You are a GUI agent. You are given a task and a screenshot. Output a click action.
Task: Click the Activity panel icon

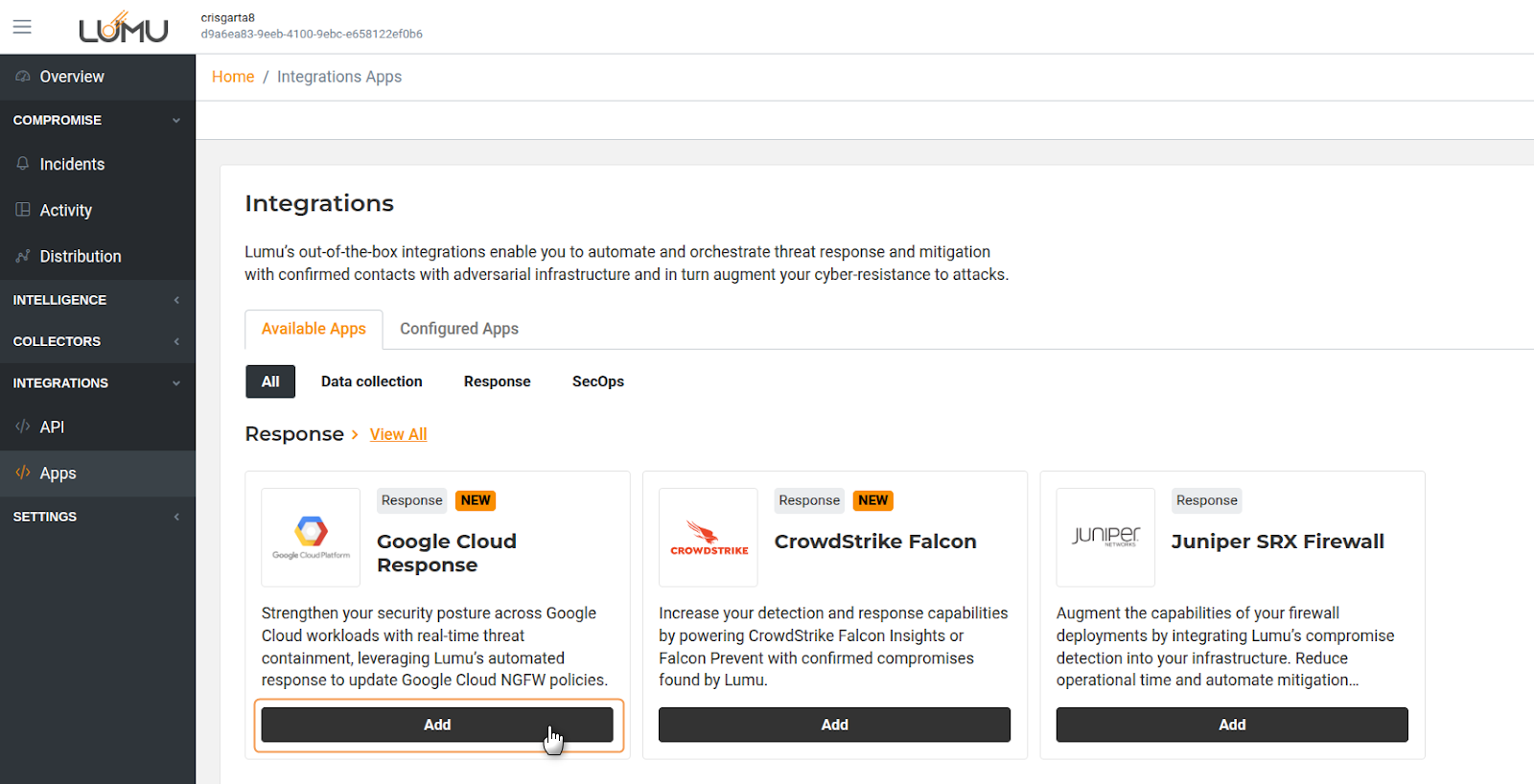pos(23,210)
